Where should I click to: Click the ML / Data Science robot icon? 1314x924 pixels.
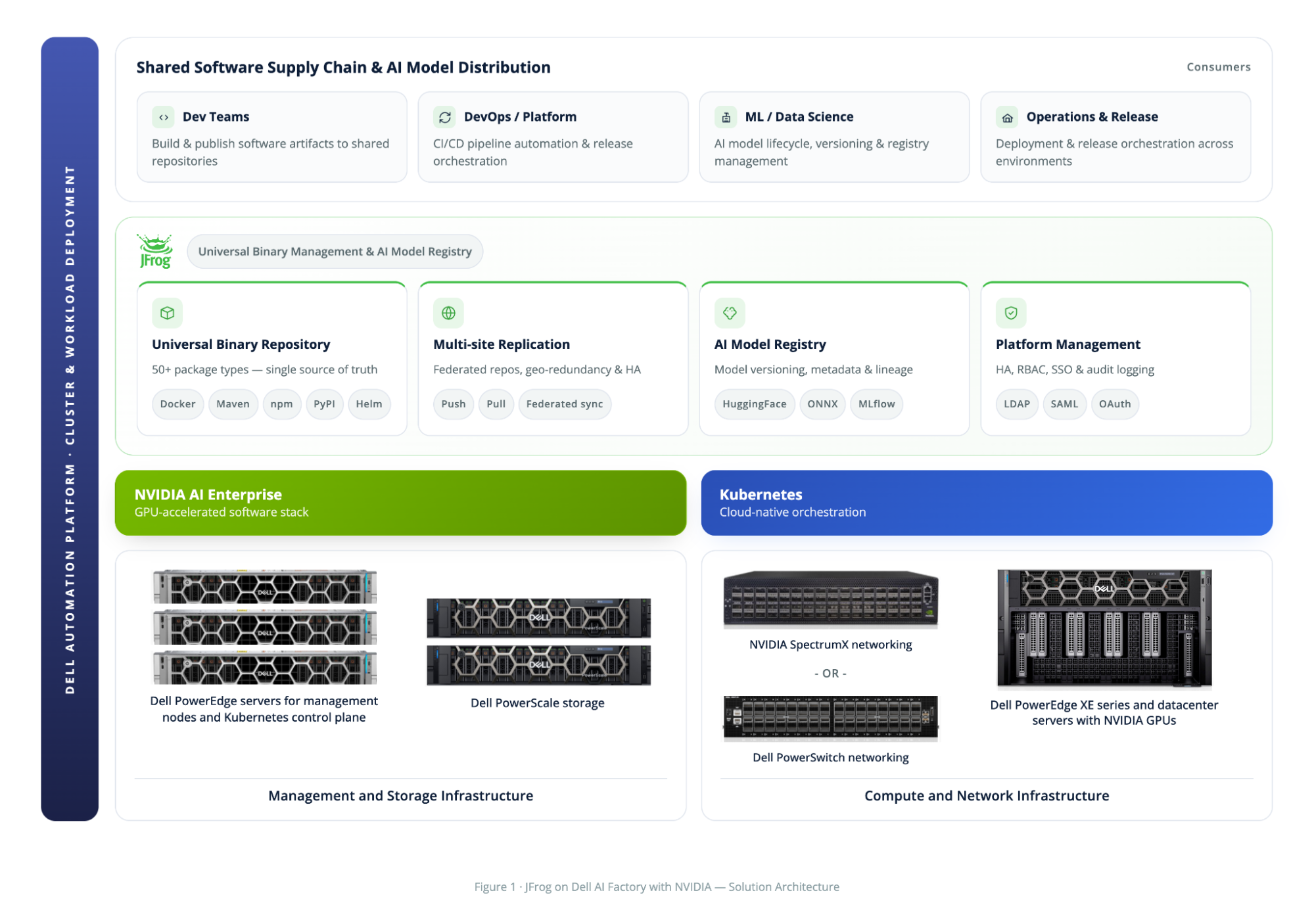(x=726, y=117)
